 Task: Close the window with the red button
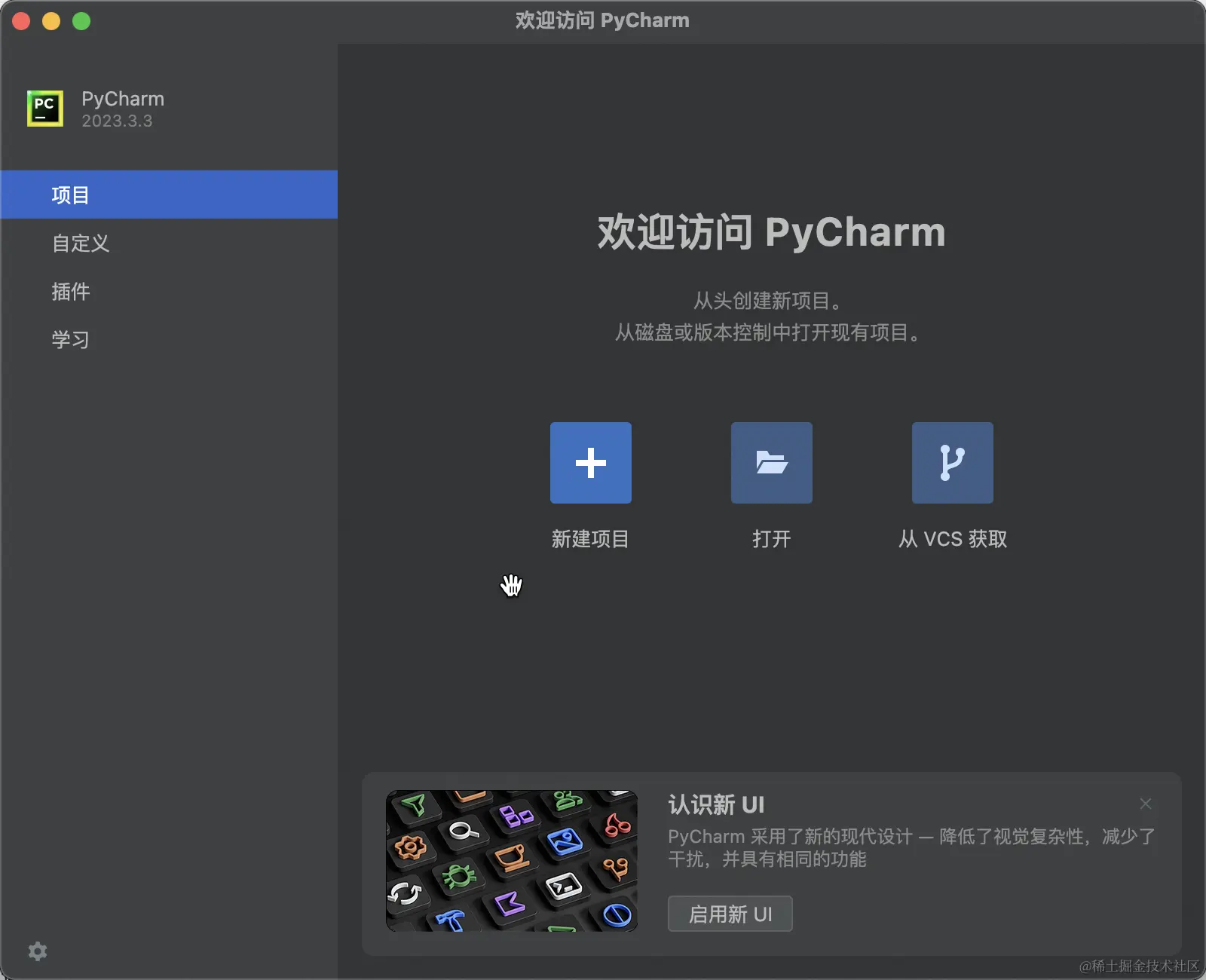(x=21, y=21)
